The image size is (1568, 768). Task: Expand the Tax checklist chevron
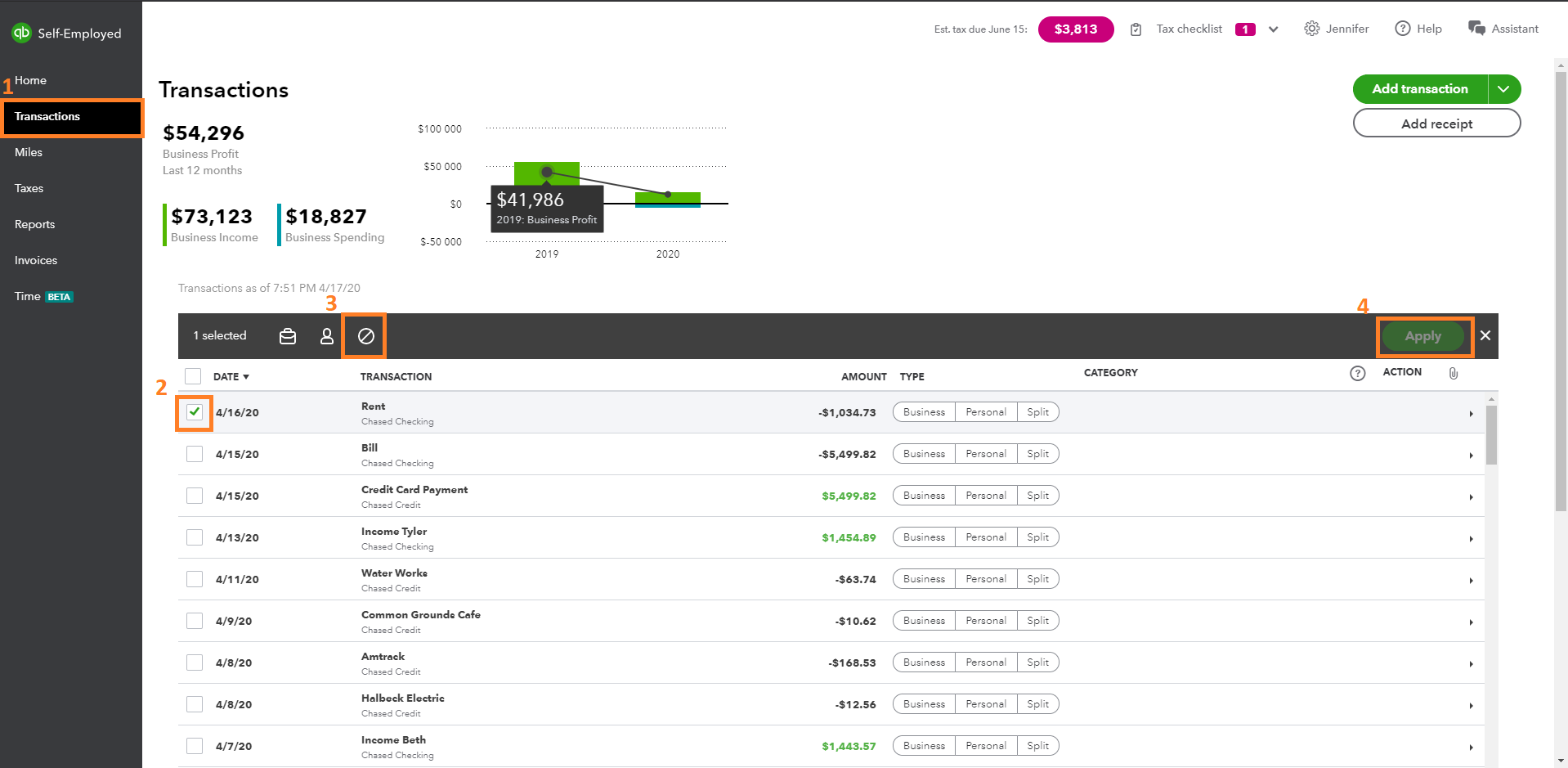point(1273,29)
